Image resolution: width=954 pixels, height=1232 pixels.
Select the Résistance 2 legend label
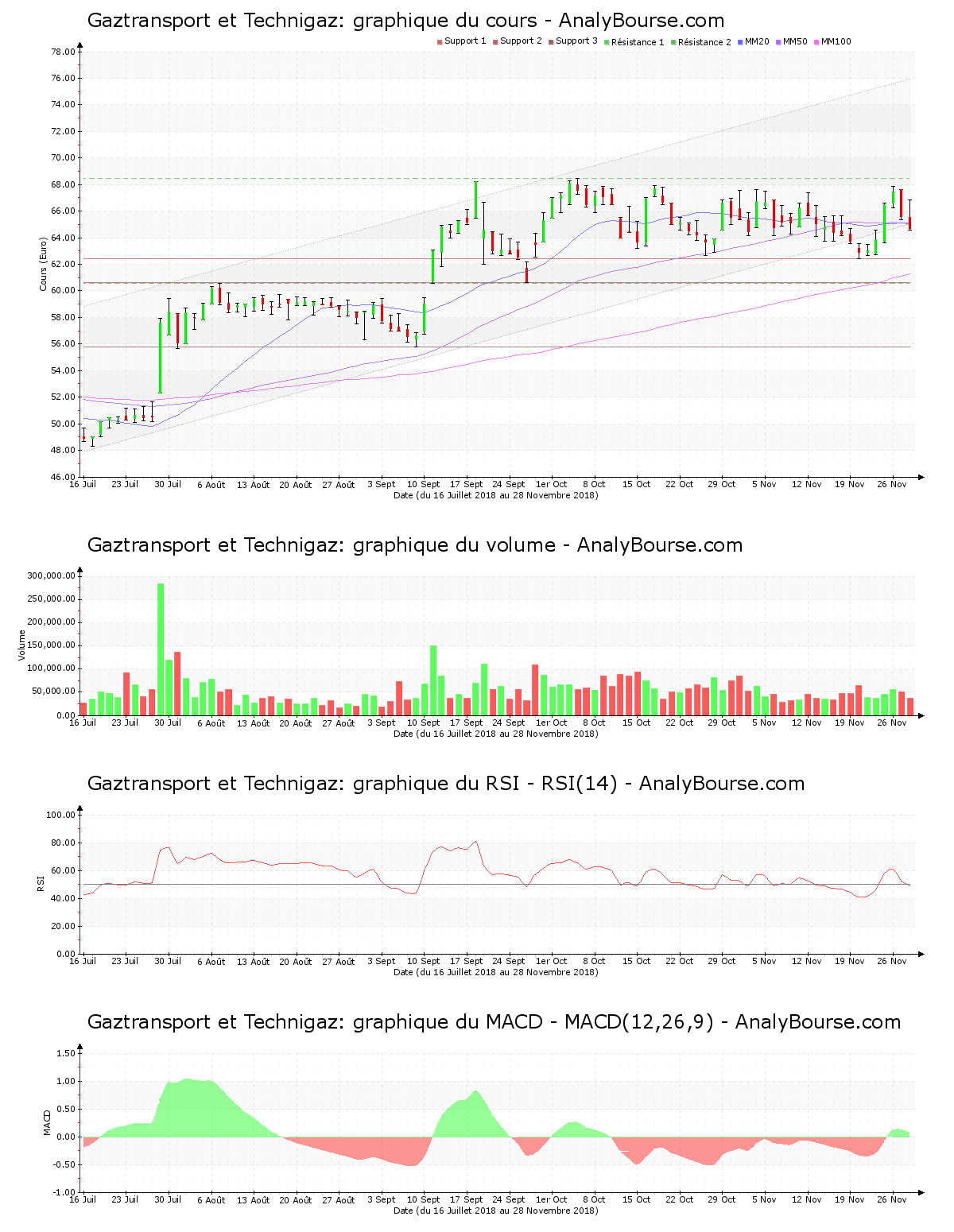(704, 41)
